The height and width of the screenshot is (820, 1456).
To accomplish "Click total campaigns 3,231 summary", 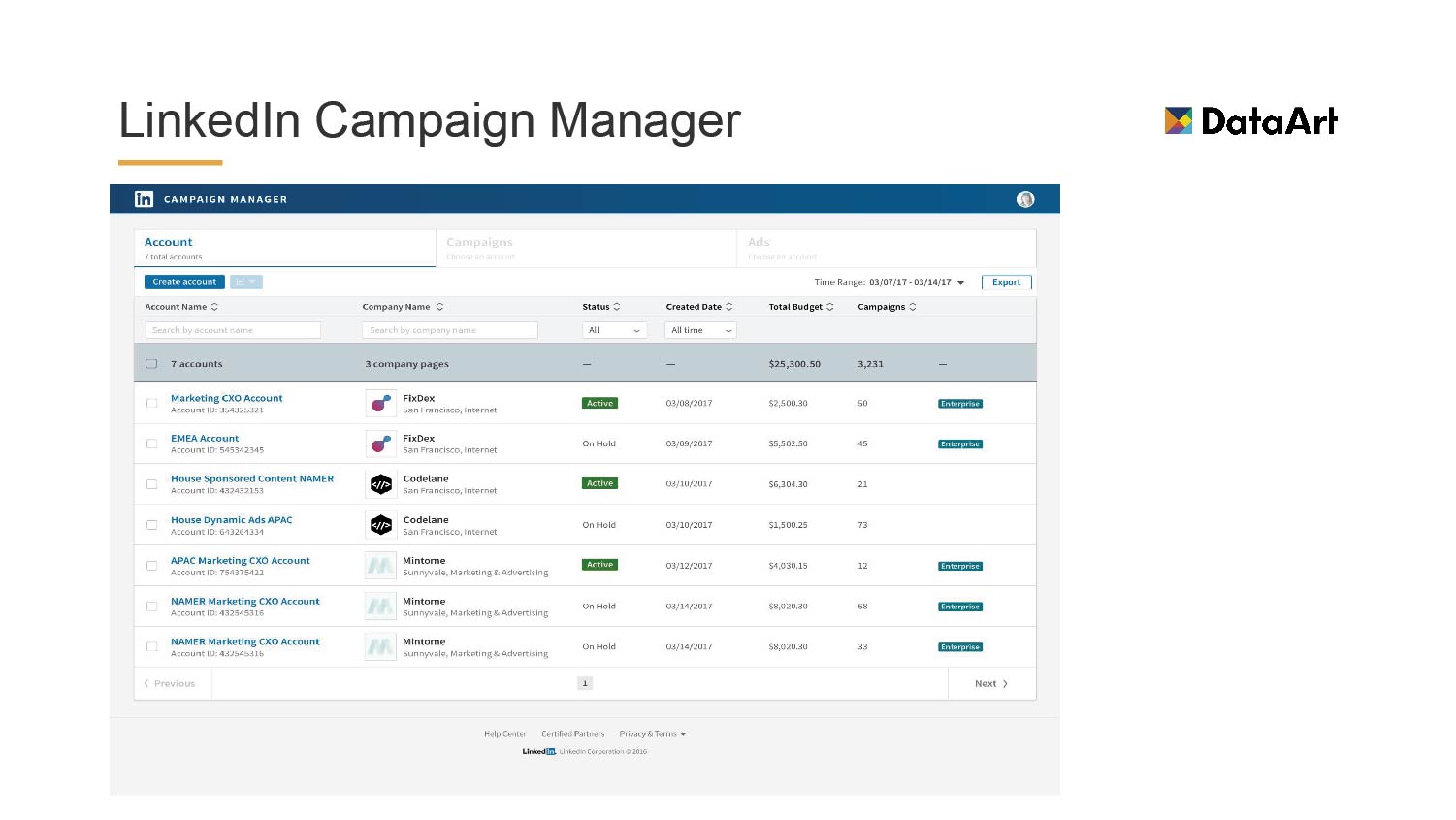I will [870, 364].
